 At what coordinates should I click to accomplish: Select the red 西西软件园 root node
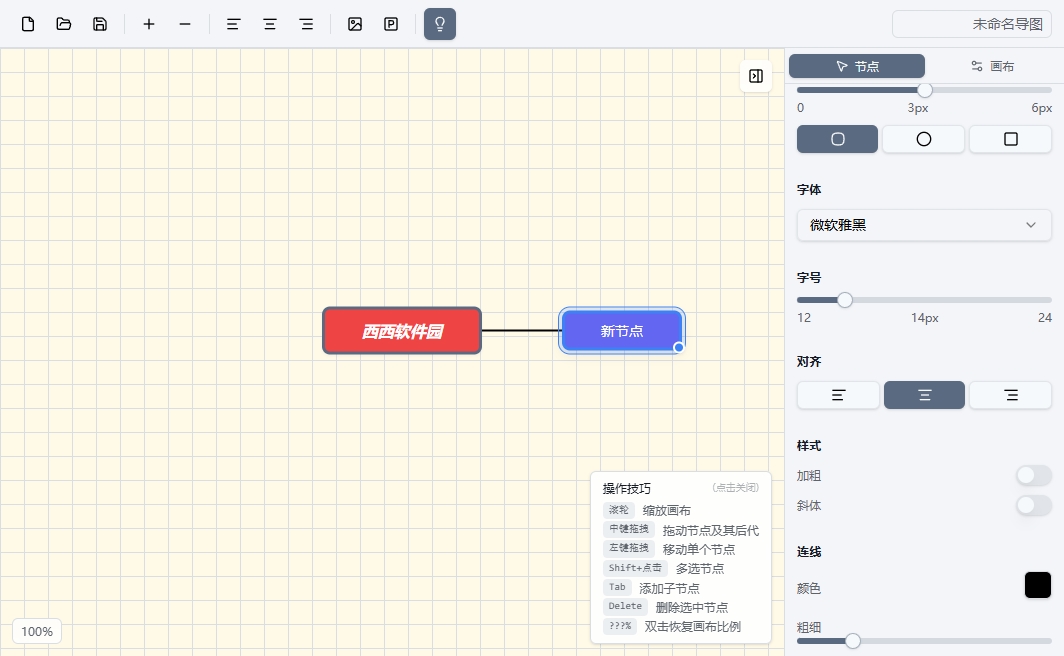(402, 331)
